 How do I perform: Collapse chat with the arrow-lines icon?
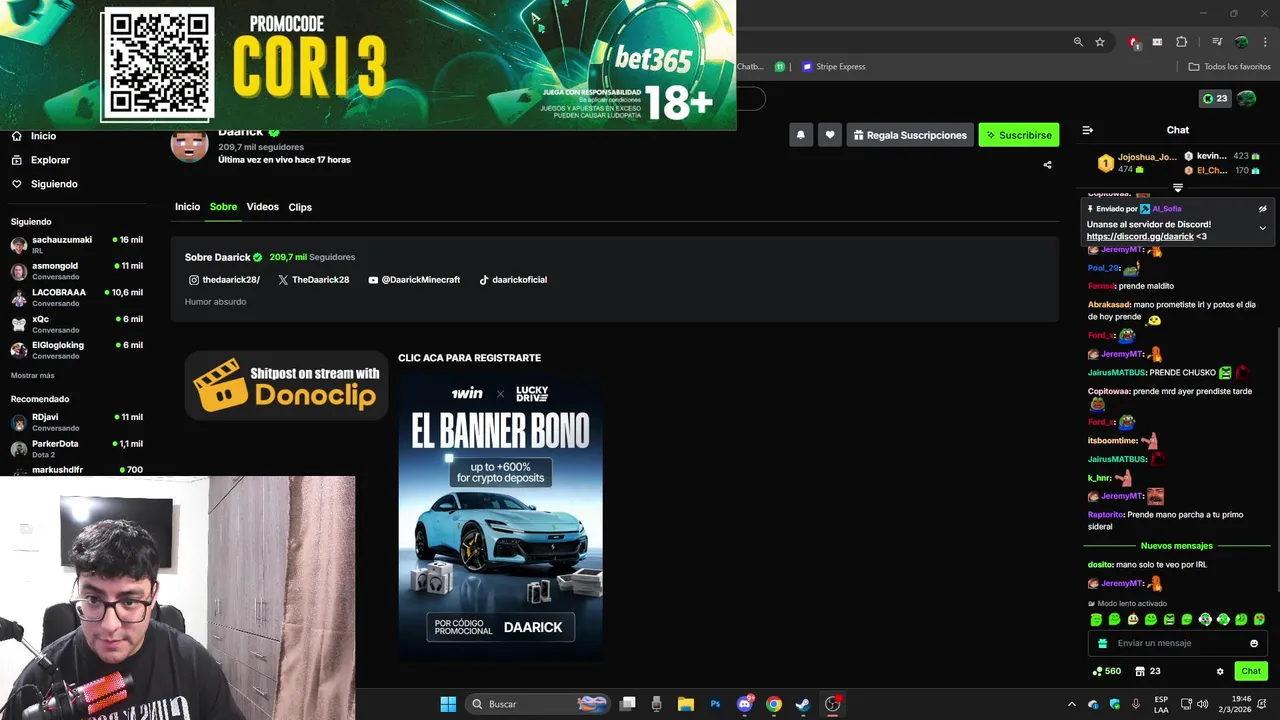(x=1088, y=130)
